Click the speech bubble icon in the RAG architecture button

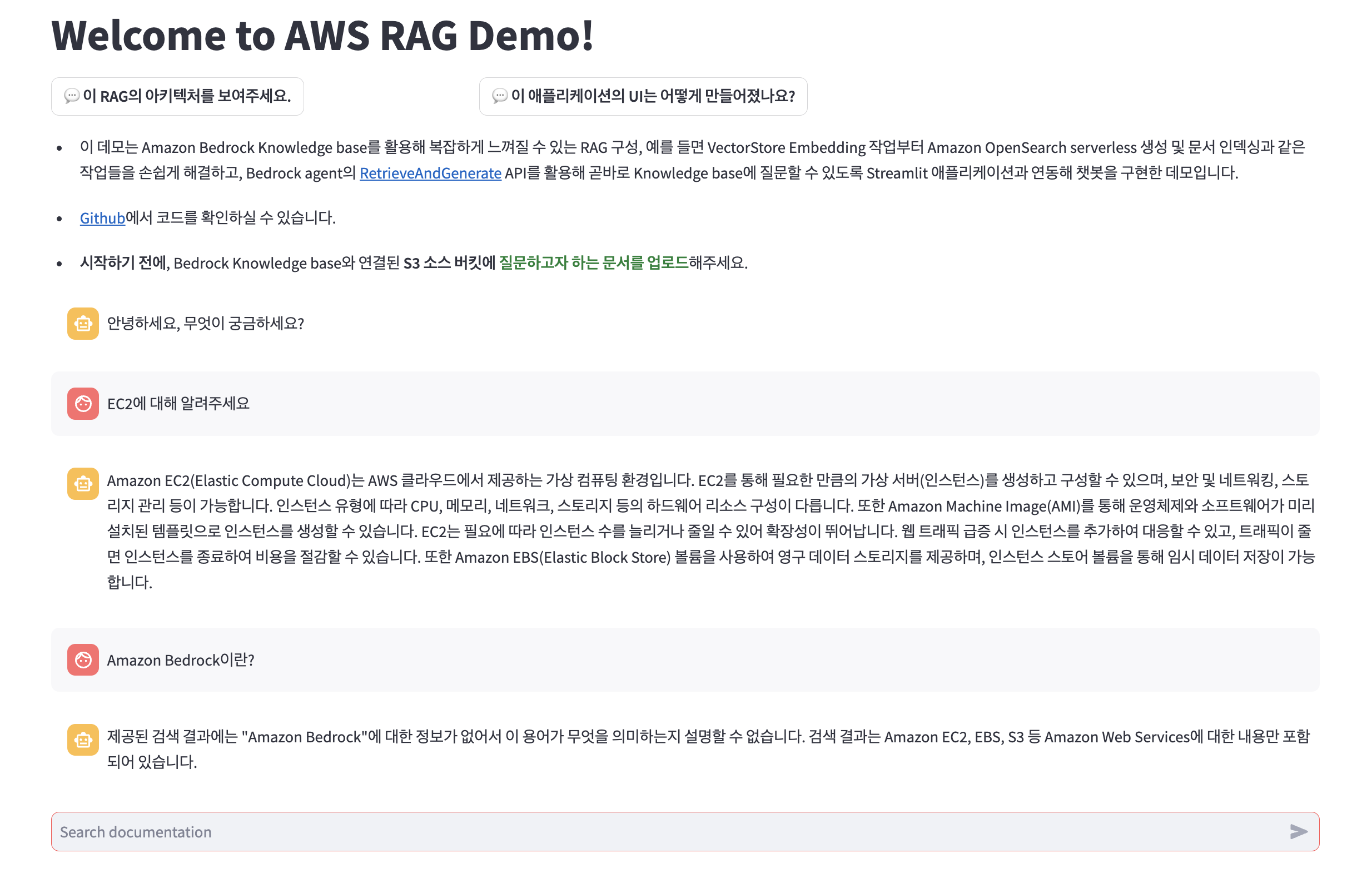click(x=71, y=96)
